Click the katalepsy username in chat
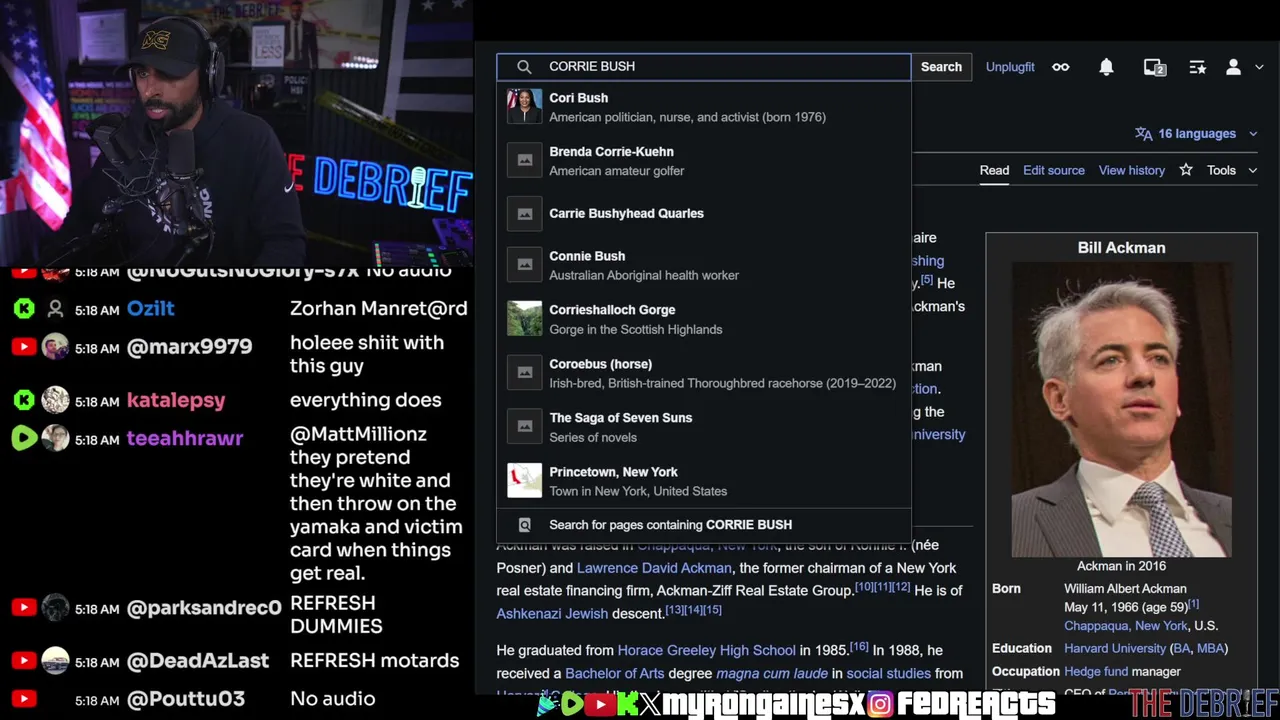Viewport: 1280px width, 720px height. 176,400
